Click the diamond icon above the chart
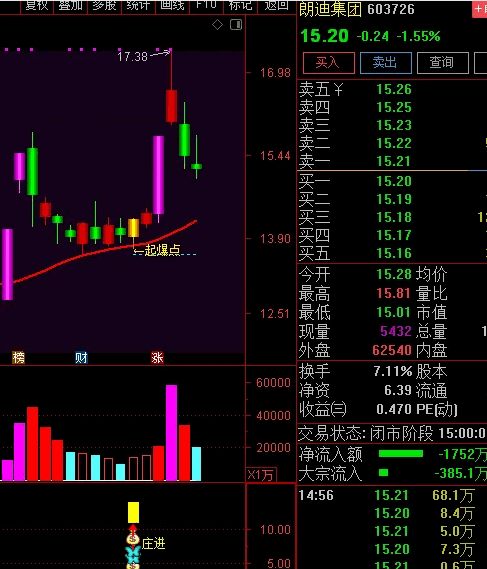487x569 pixels. 217,25
